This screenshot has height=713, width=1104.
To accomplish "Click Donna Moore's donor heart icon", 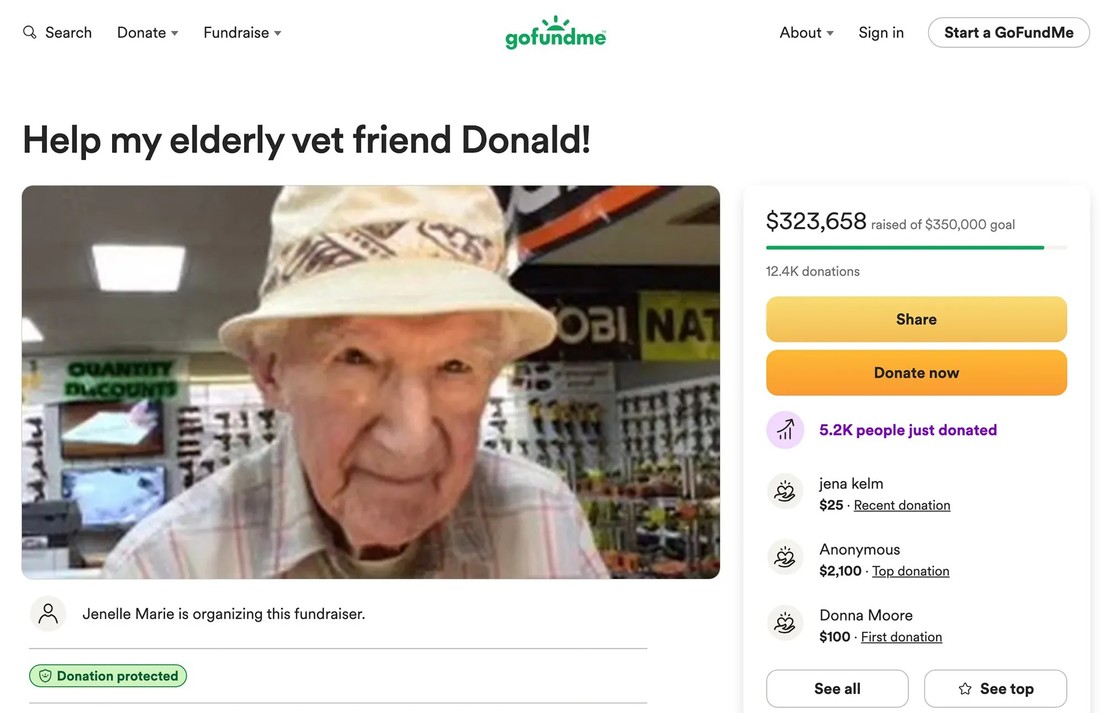I will point(785,624).
